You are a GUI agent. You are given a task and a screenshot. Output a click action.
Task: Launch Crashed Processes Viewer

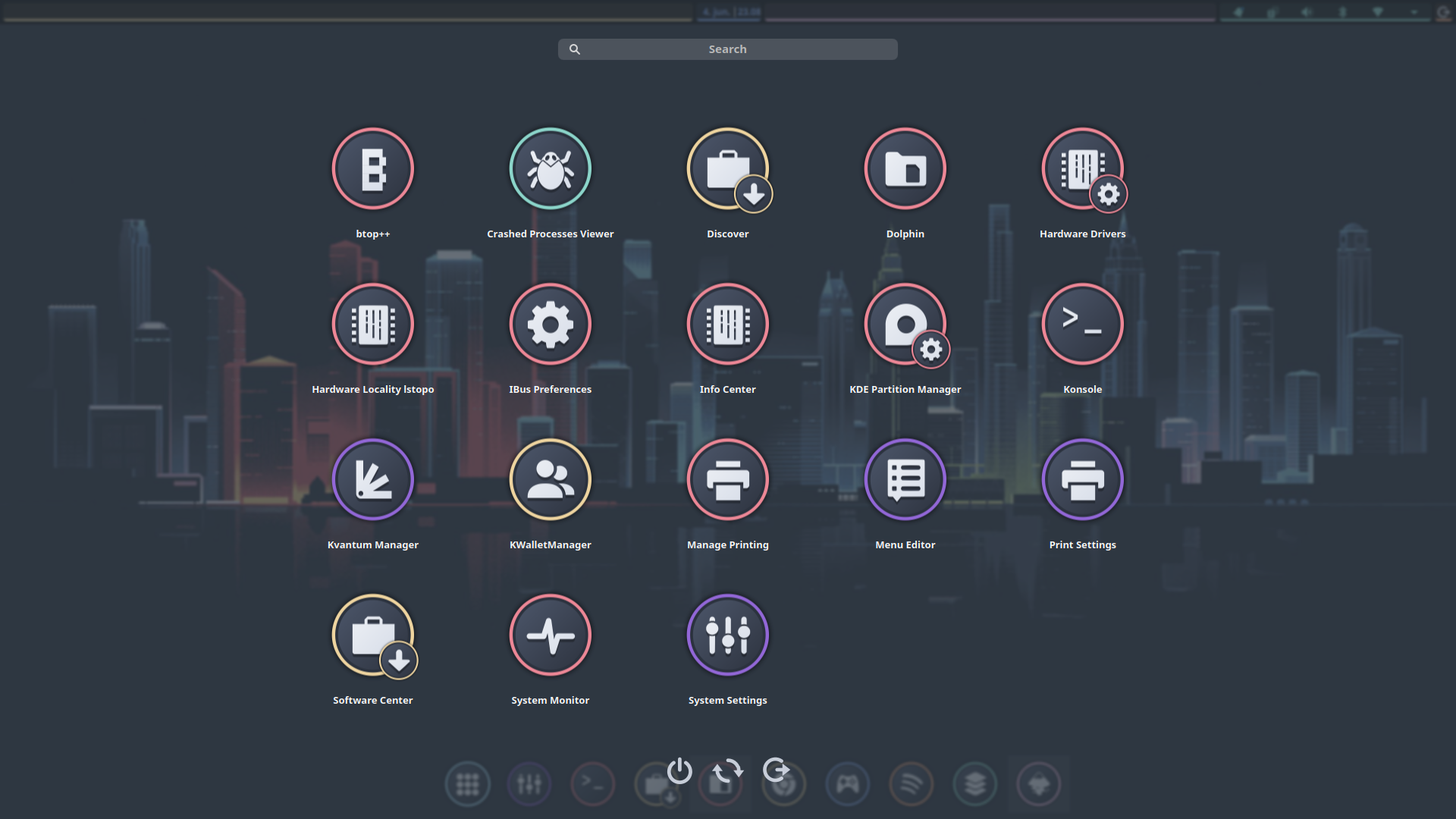[550, 169]
